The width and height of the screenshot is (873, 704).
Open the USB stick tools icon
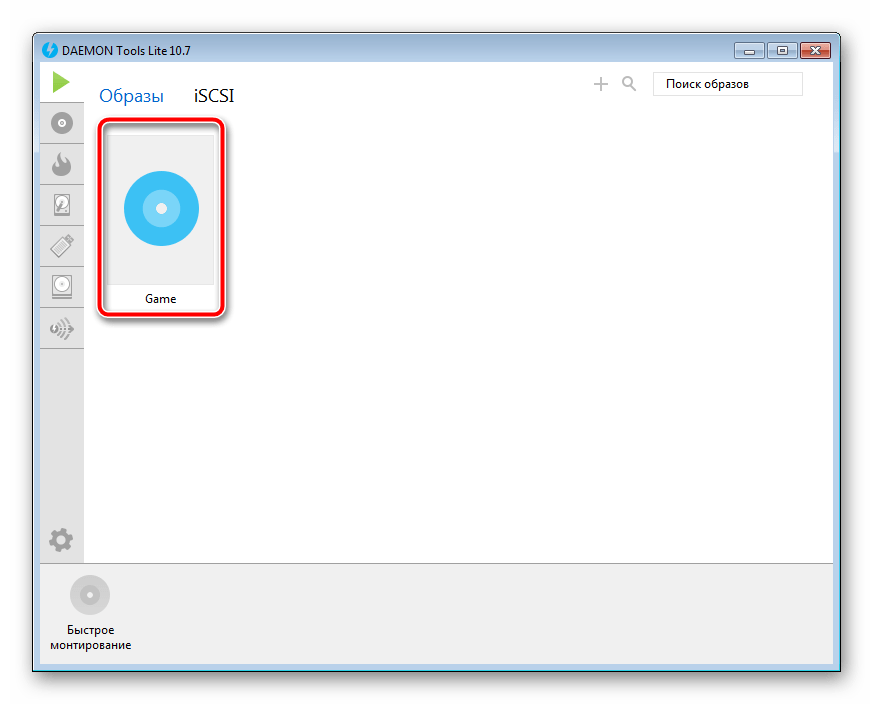[x=62, y=246]
